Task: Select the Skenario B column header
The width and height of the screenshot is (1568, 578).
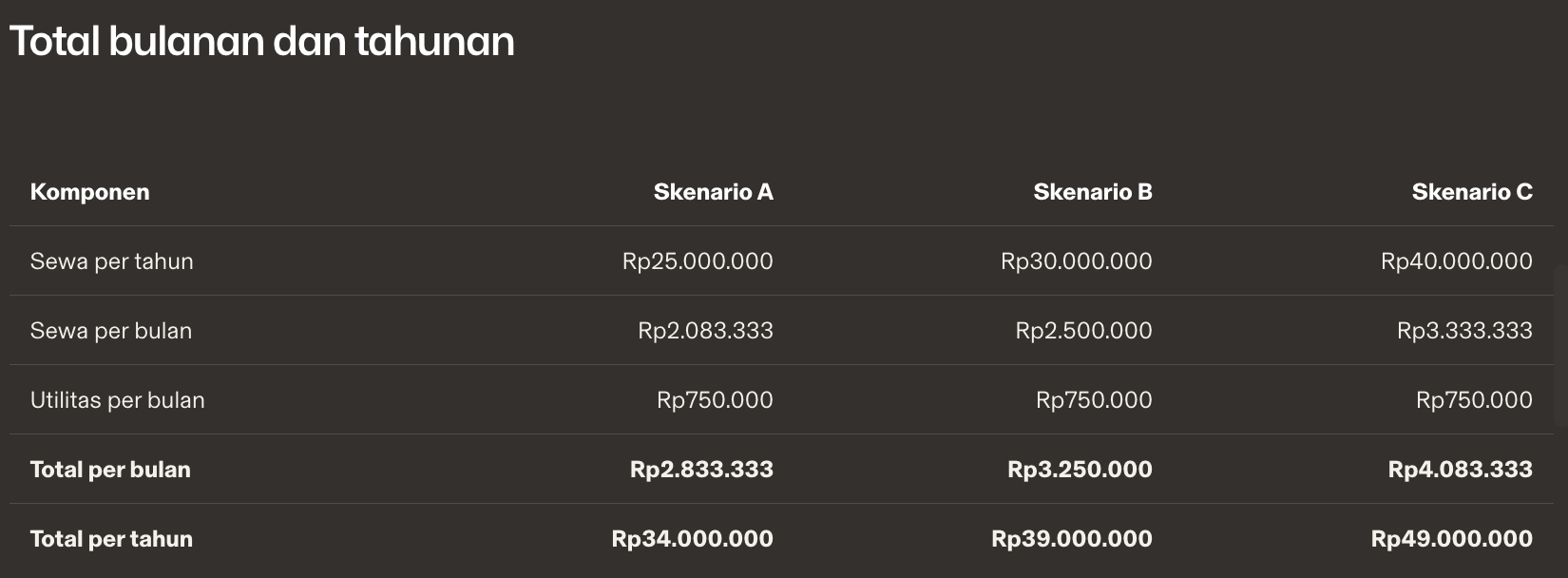Action: 1093,192
